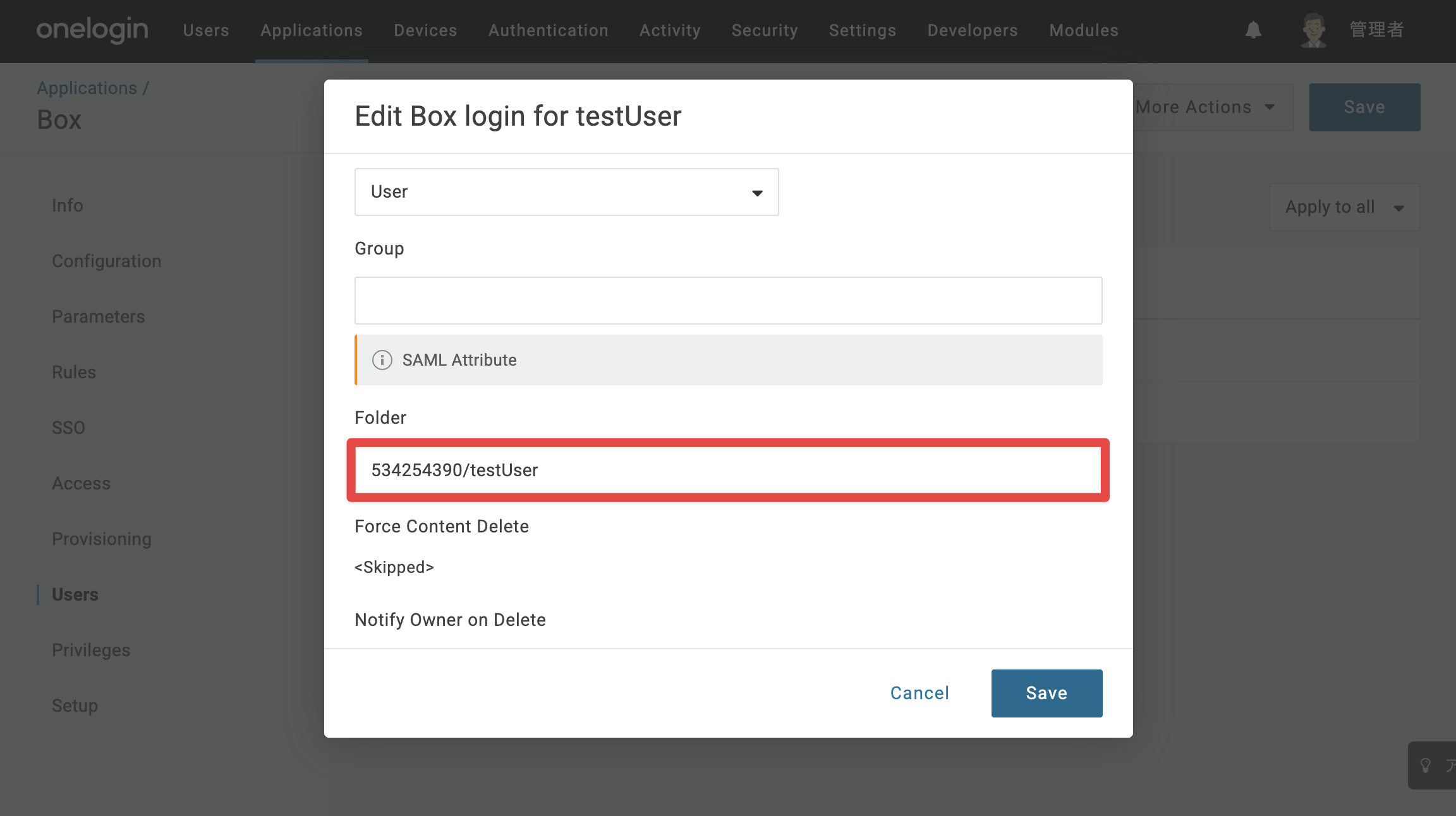1456x816 pixels.
Task: Open the Activity top menu
Action: tap(670, 30)
